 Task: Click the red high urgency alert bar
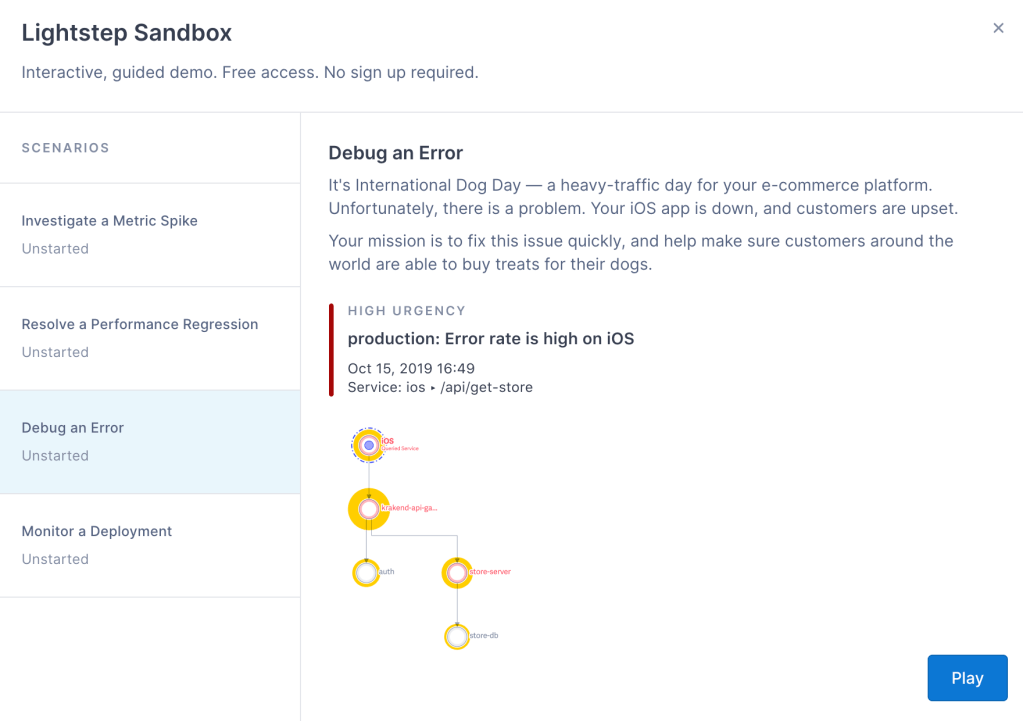pyautogui.click(x=331, y=350)
